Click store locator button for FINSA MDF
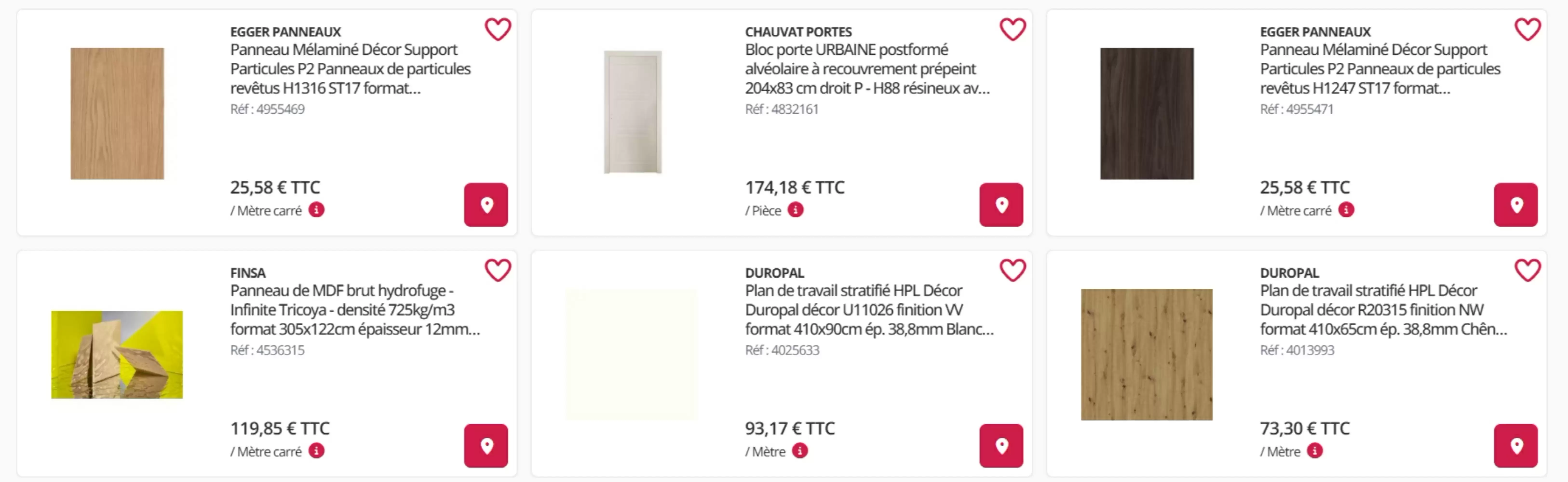 point(486,446)
